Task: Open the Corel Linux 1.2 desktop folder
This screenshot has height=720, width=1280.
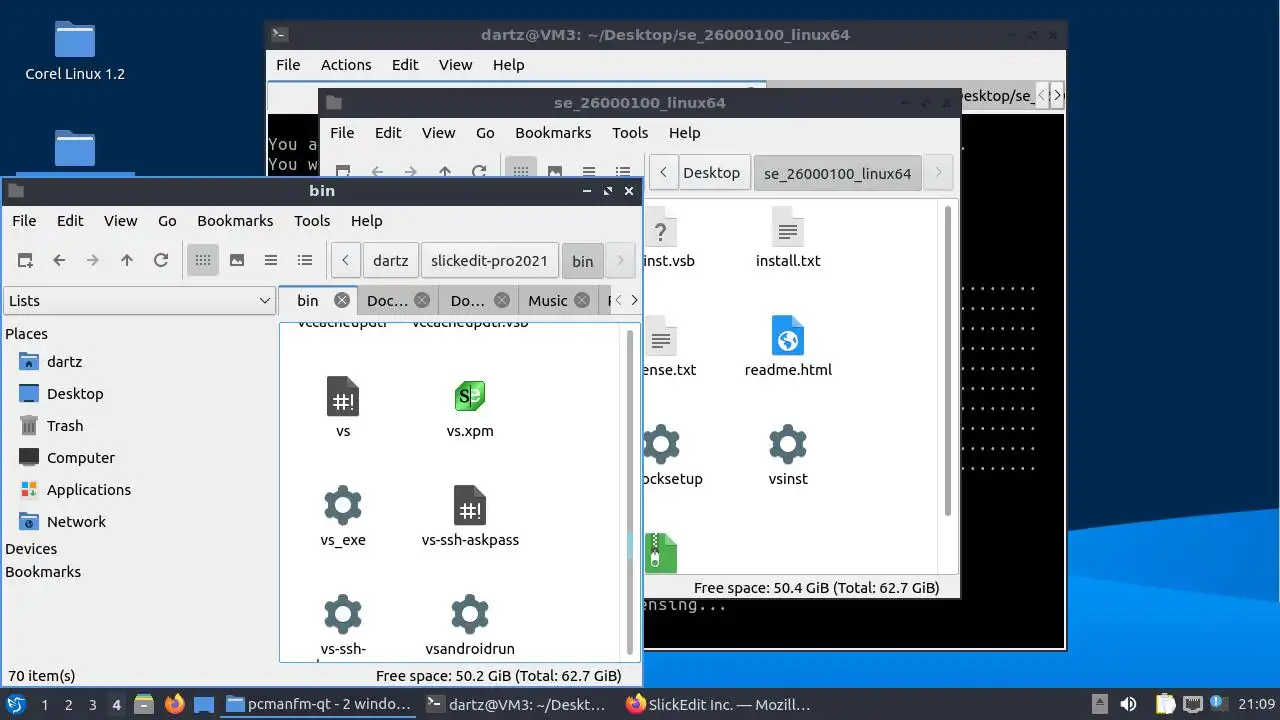Action: (x=75, y=52)
